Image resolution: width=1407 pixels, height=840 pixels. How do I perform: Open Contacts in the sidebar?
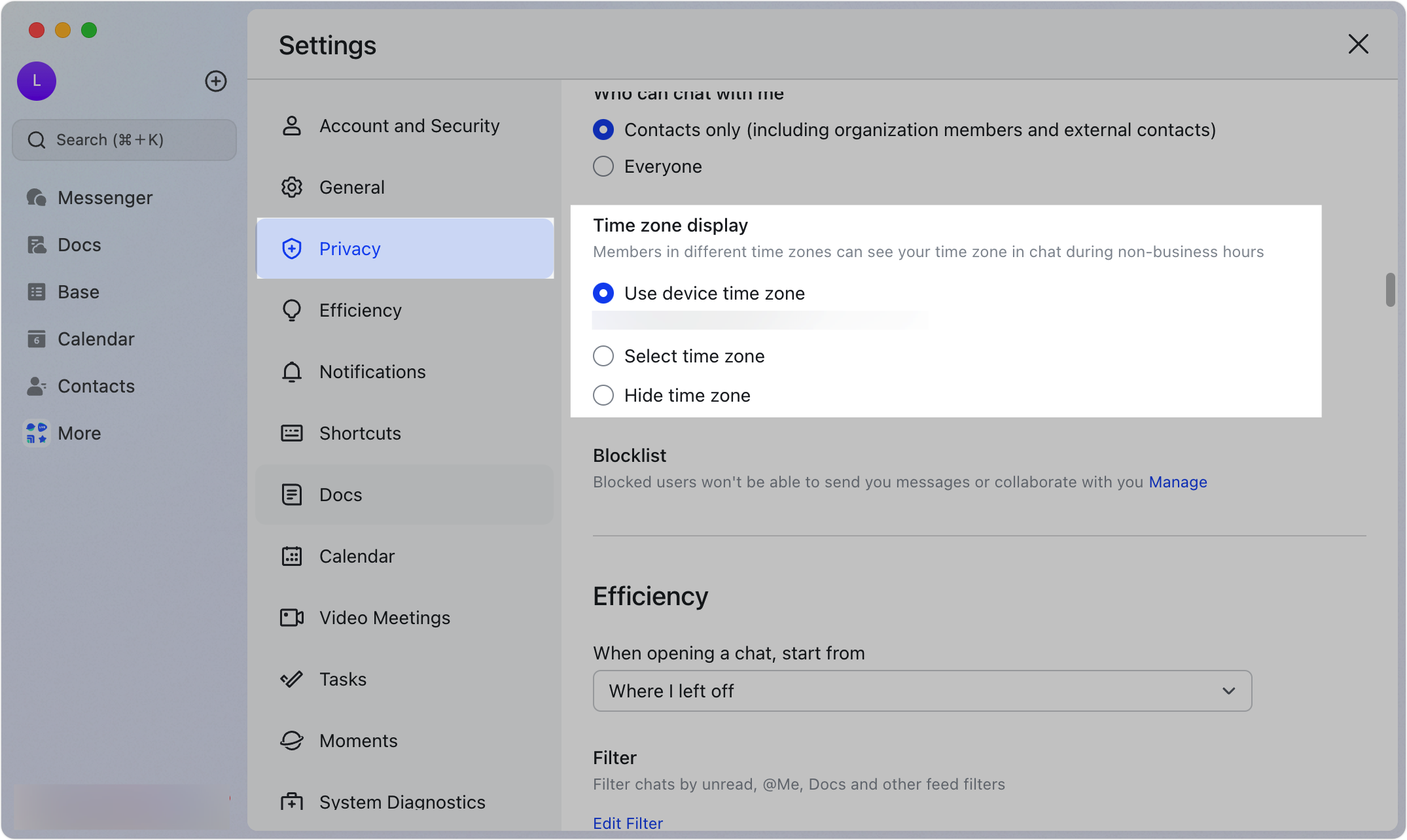click(x=96, y=386)
